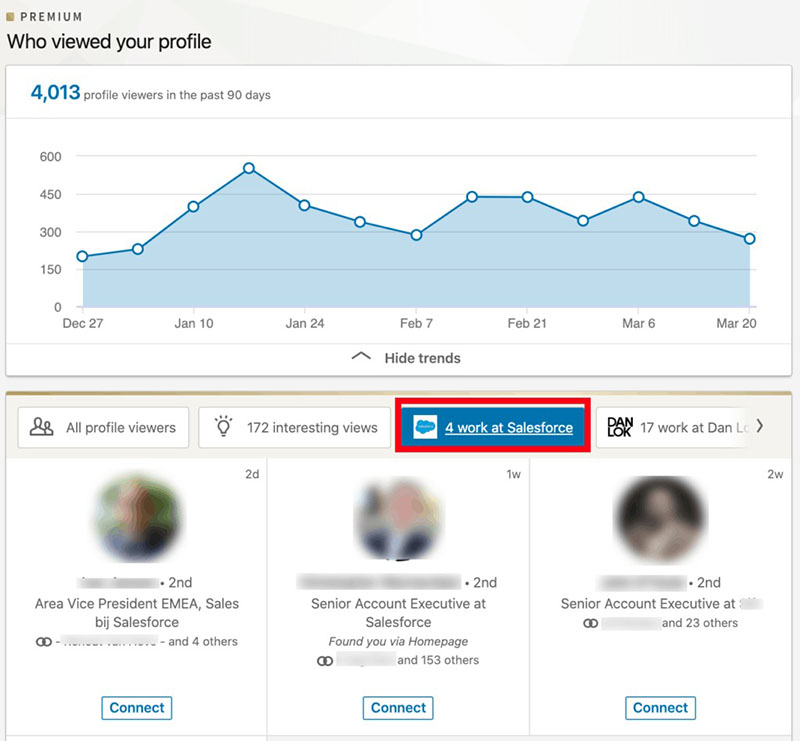This screenshot has height=741, width=800.
Task: Click the 2w timestamp on the third viewer card
Action: pyautogui.click(x=775, y=474)
